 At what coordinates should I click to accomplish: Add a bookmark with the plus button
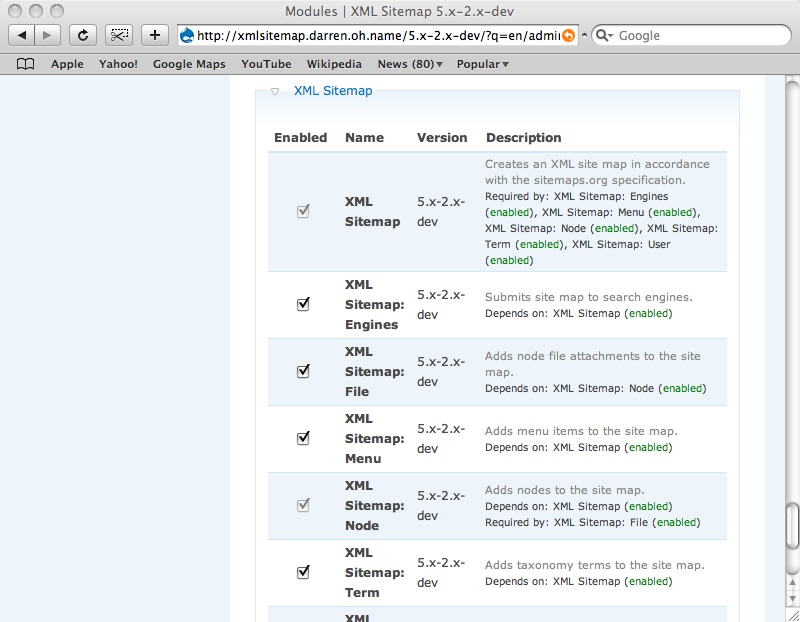click(x=155, y=35)
